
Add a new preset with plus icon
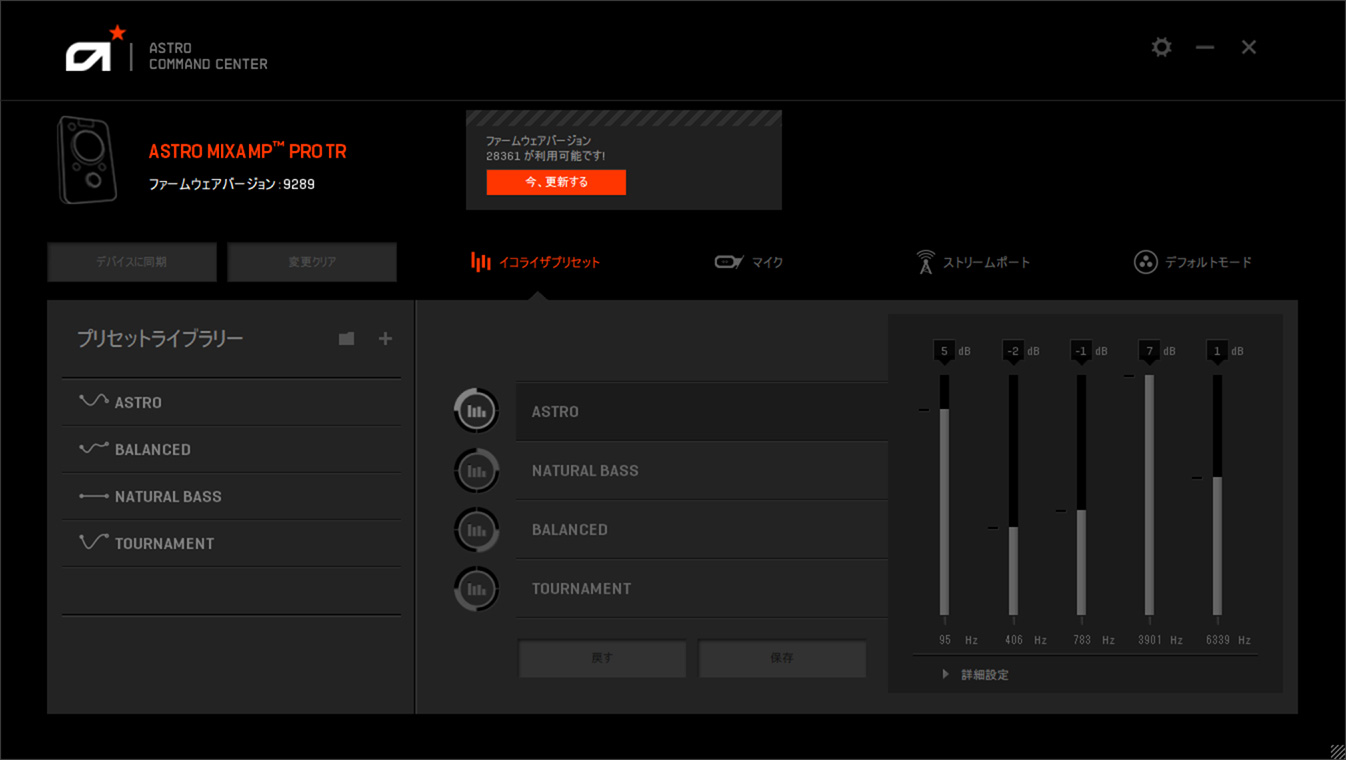[x=385, y=339]
